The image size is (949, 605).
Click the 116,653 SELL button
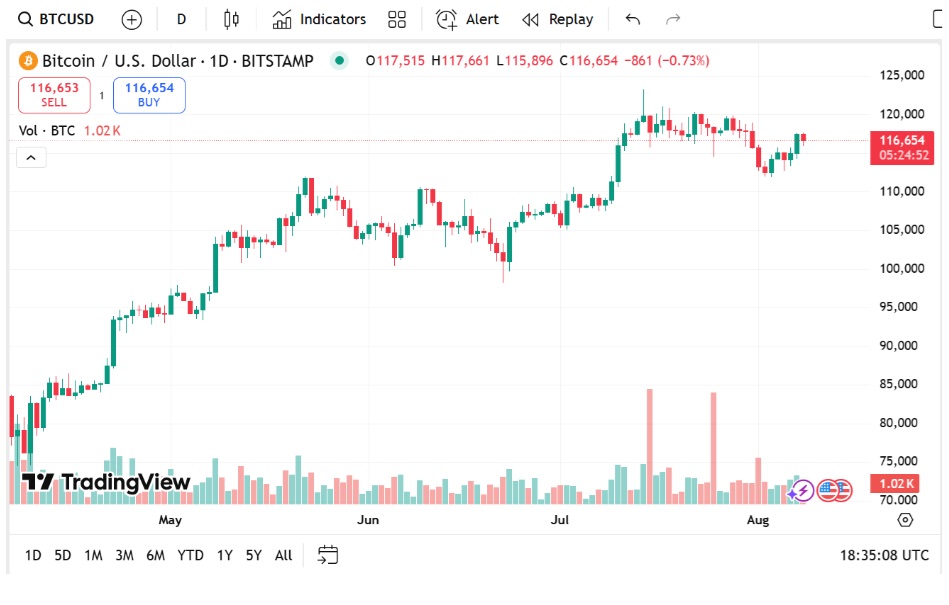(54, 94)
